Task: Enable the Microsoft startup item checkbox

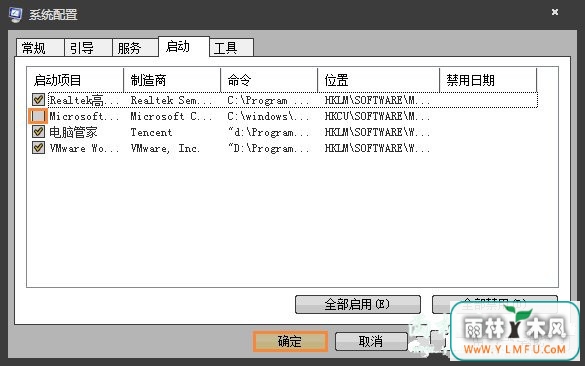Action: (38, 116)
